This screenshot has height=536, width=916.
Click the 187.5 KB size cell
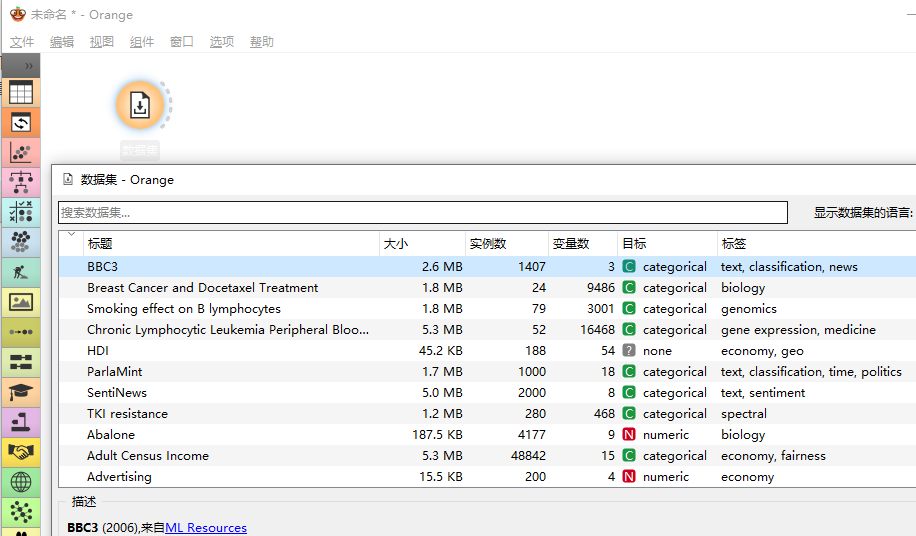pos(438,435)
